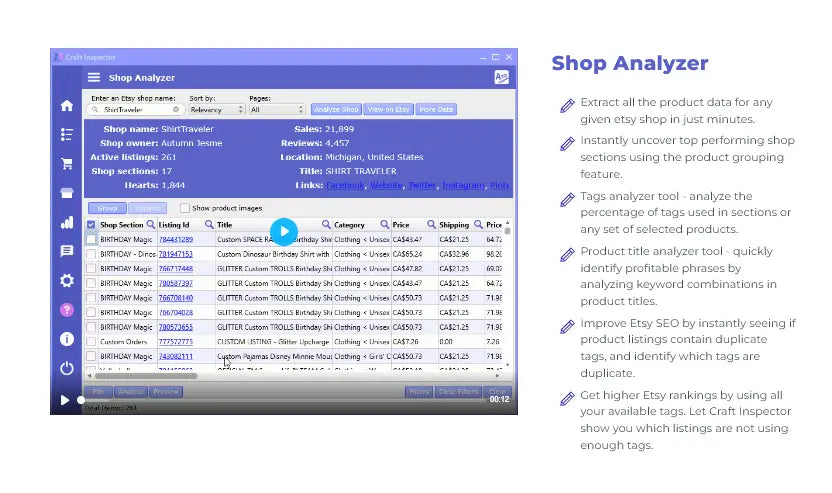Check the Custom Orders row checkbox
This screenshot has height=493, width=832.
(x=91, y=342)
